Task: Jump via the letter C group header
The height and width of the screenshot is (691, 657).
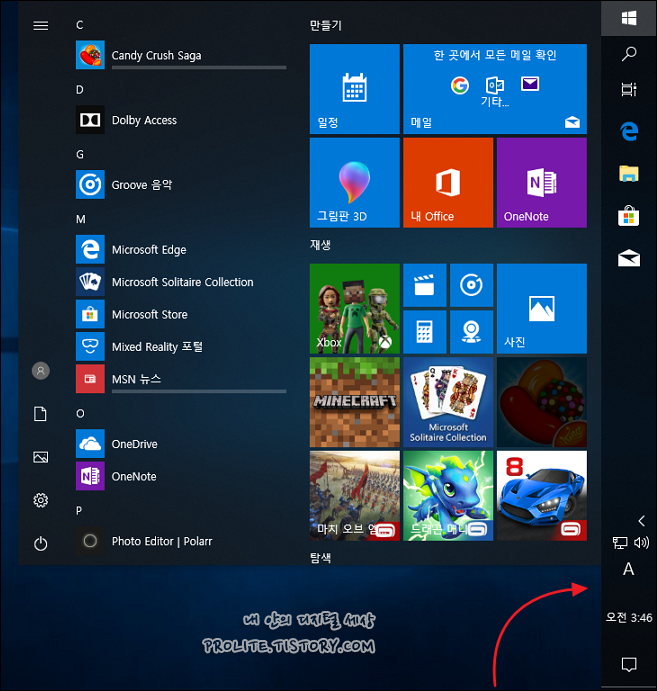Action: 80,25
